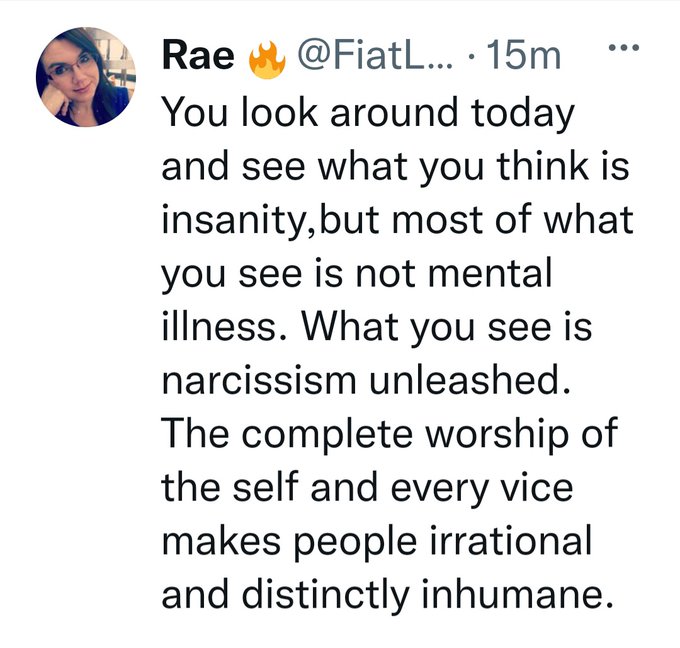Image resolution: width=680 pixels, height=648 pixels.
Task: Click the display name "Rae"
Action: [198, 56]
